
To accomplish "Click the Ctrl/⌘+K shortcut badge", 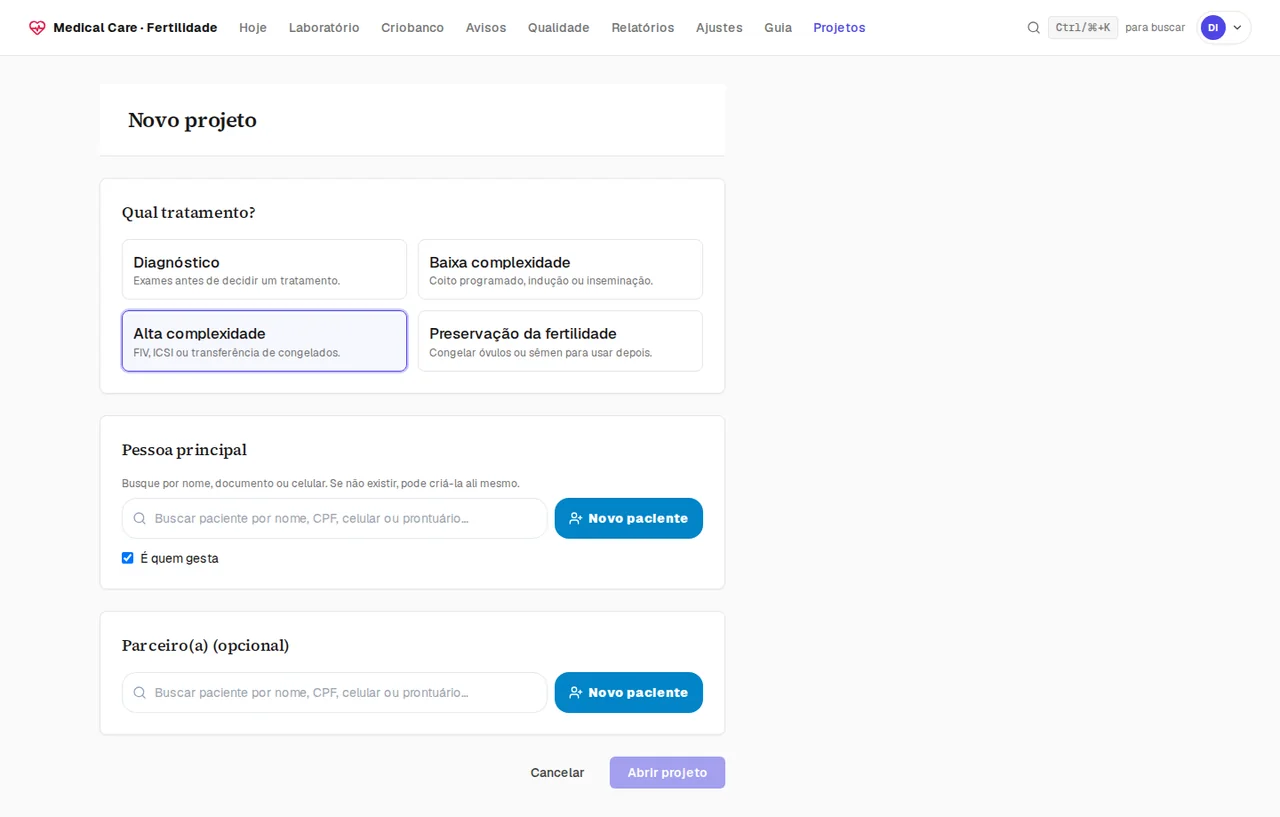I will (1082, 28).
